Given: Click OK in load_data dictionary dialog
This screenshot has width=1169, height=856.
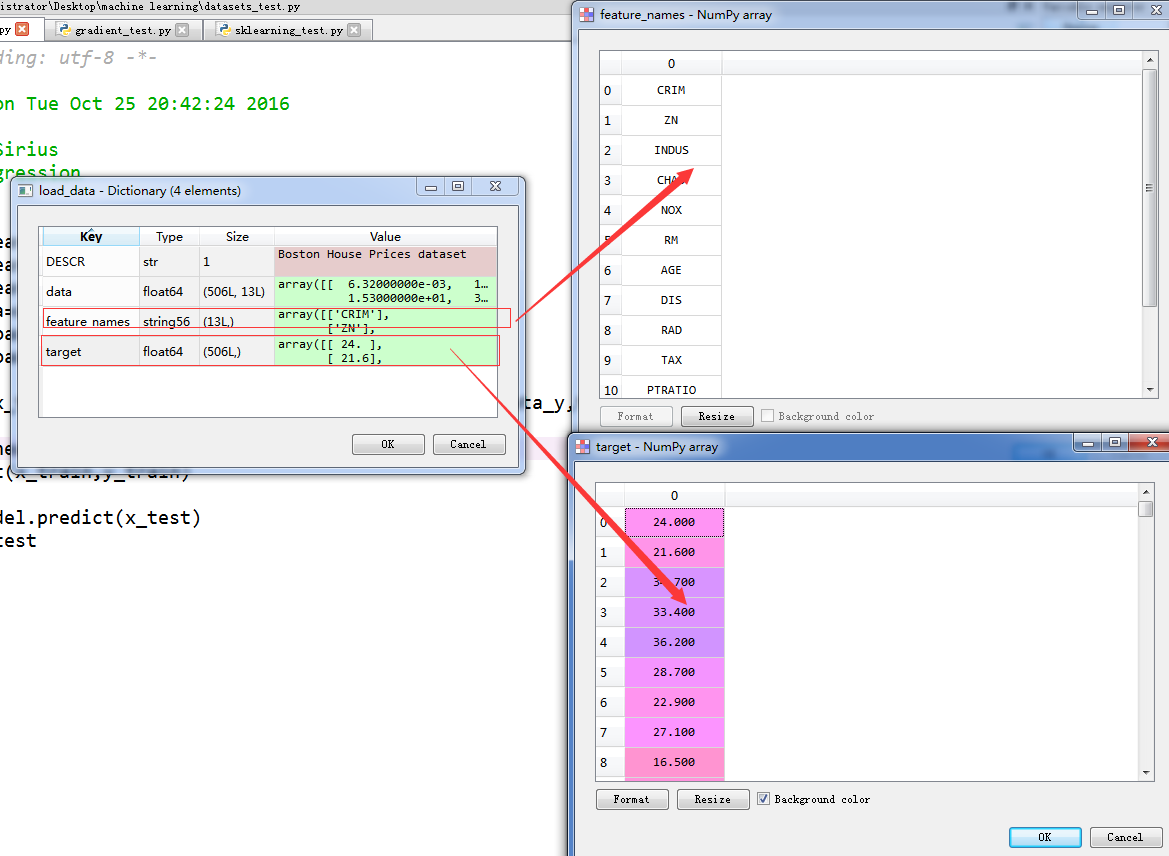Looking at the screenshot, I should (x=388, y=444).
